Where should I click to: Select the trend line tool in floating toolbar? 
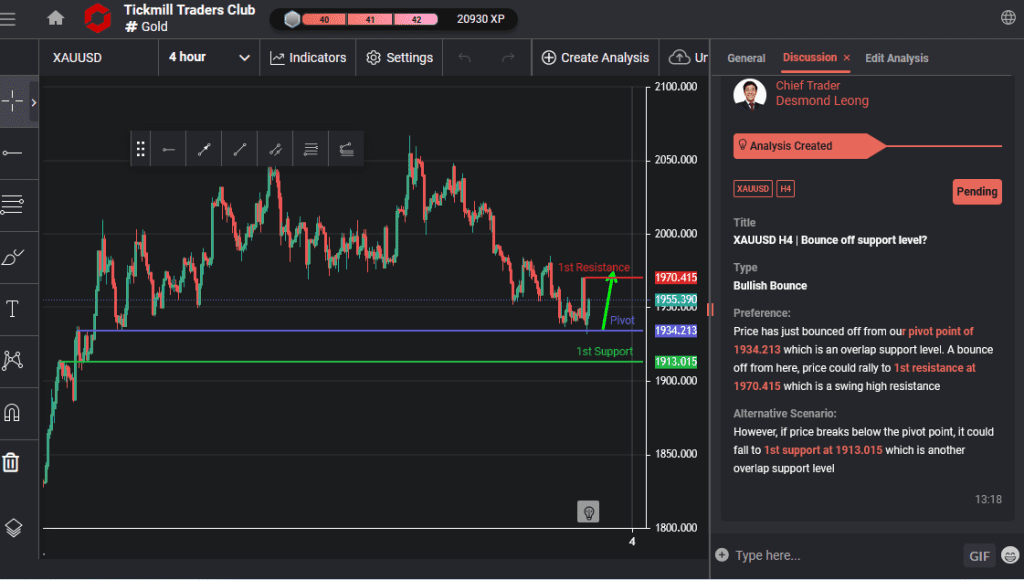tap(239, 148)
